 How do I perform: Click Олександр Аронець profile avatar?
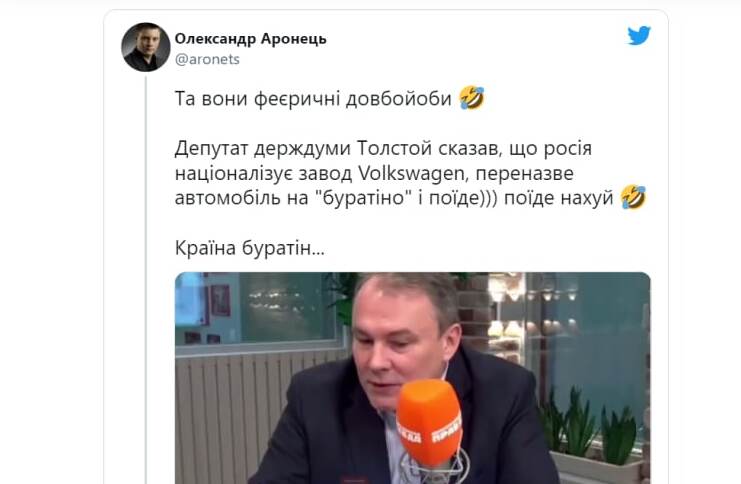146,47
